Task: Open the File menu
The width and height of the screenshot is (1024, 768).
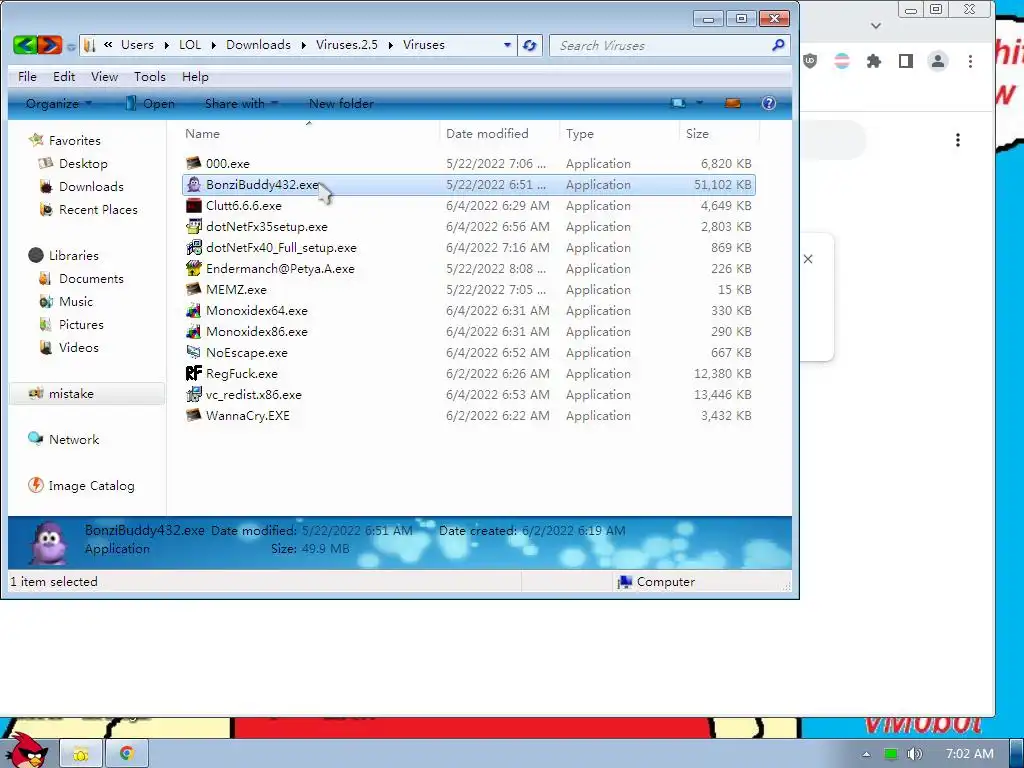Action: (27, 76)
